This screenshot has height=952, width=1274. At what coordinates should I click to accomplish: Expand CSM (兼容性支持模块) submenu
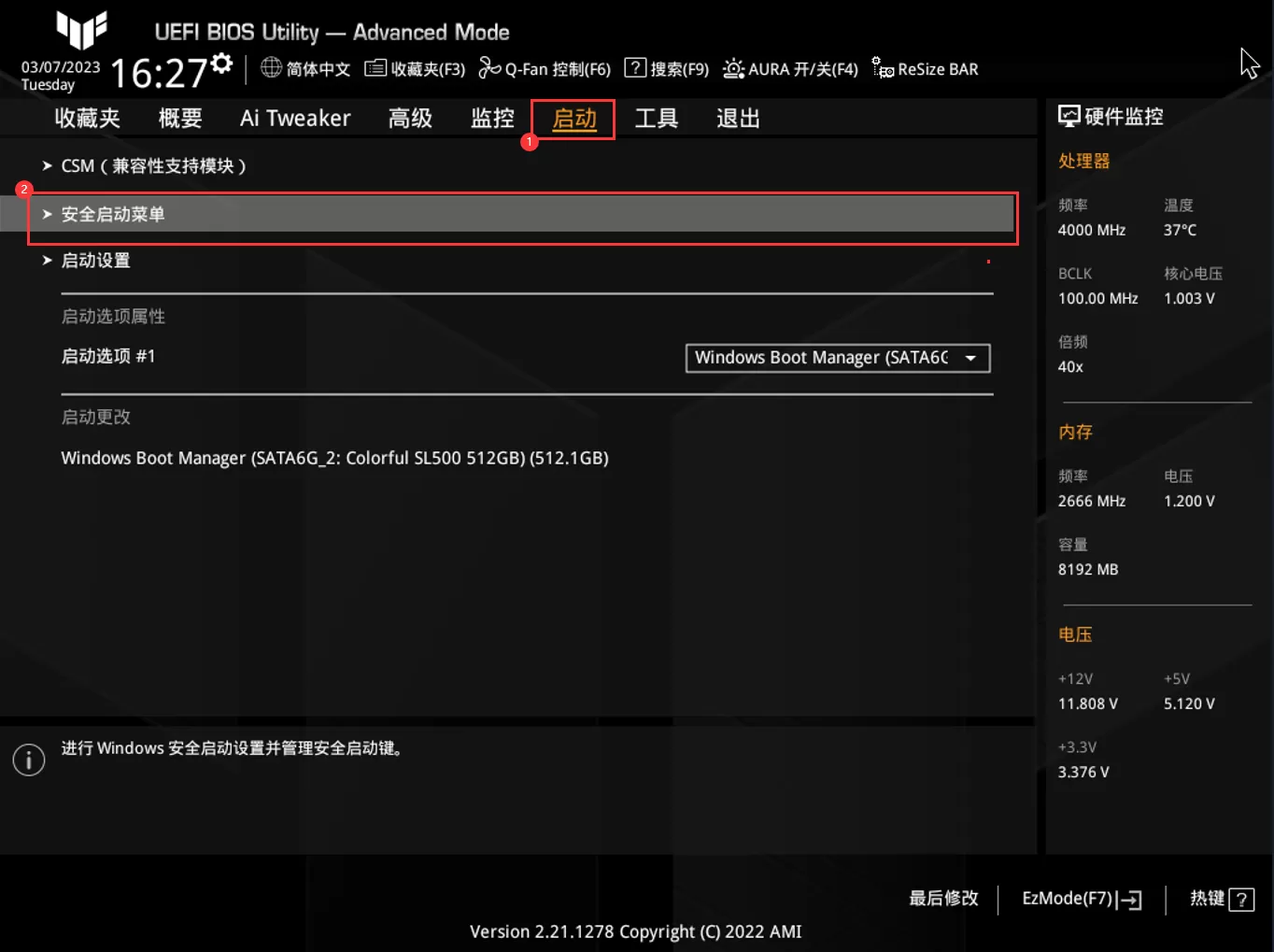tap(153, 166)
